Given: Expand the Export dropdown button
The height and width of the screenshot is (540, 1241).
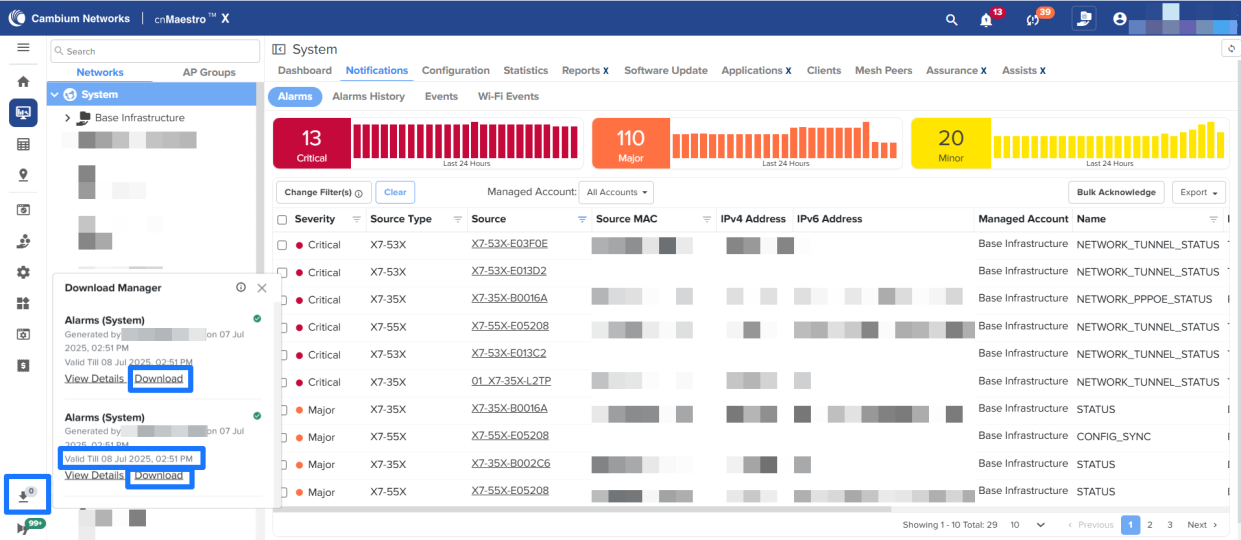Looking at the screenshot, I should pyautogui.click(x=1201, y=192).
